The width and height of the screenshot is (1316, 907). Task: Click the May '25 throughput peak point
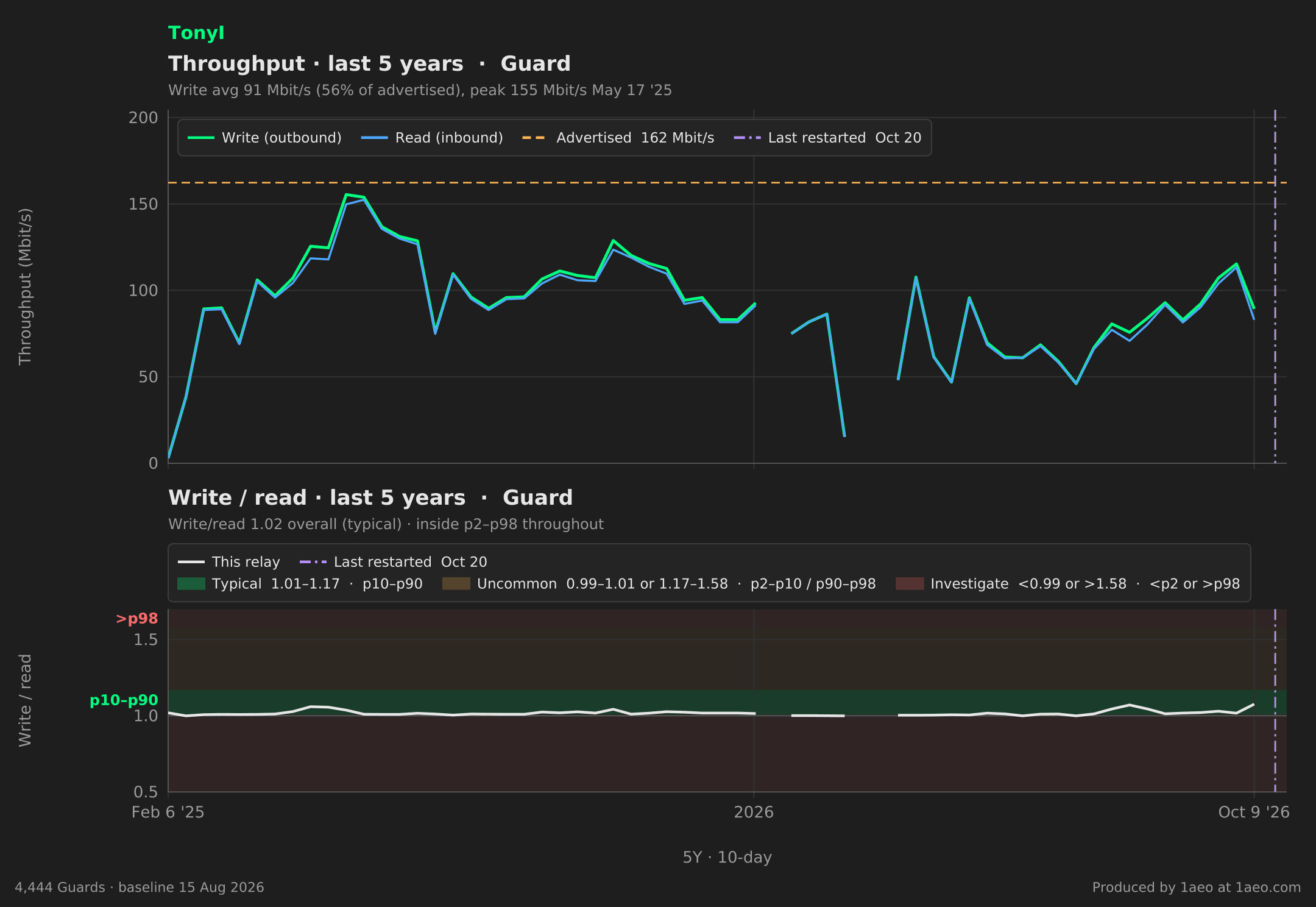[346, 195]
